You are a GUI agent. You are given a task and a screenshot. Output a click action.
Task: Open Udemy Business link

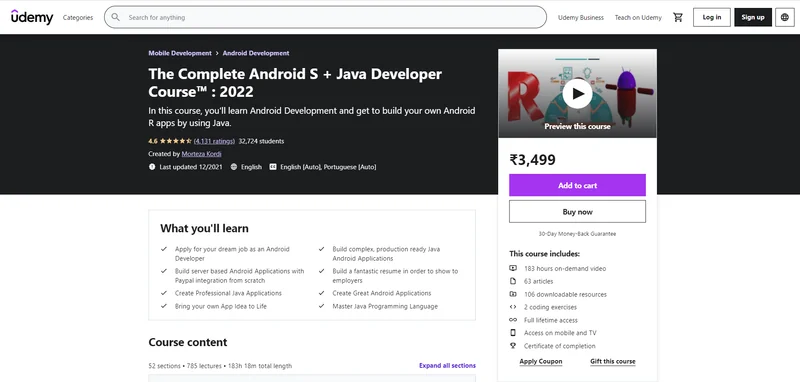[581, 17]
